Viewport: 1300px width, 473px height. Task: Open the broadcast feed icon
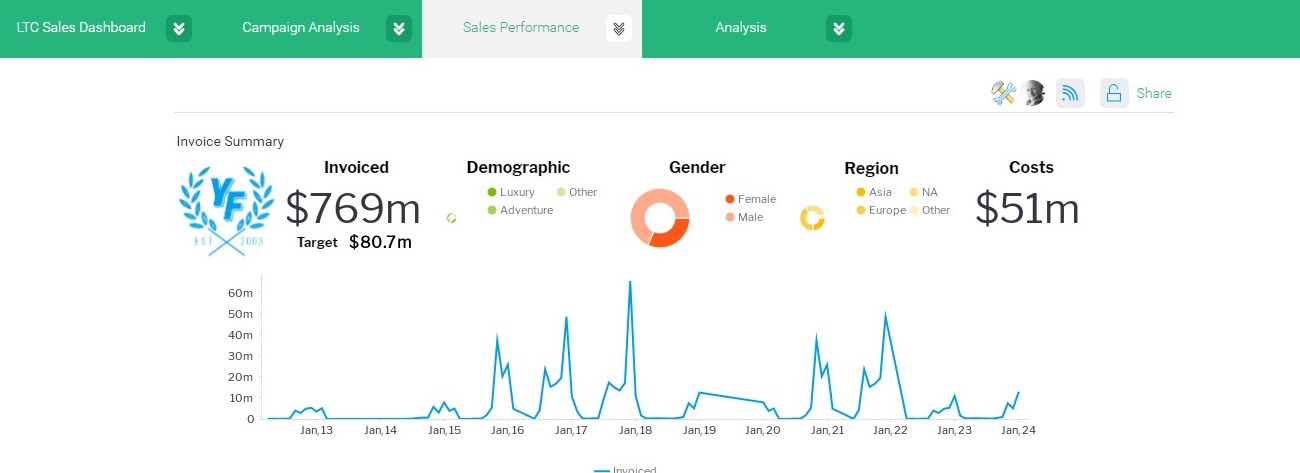coord(1070,93)
